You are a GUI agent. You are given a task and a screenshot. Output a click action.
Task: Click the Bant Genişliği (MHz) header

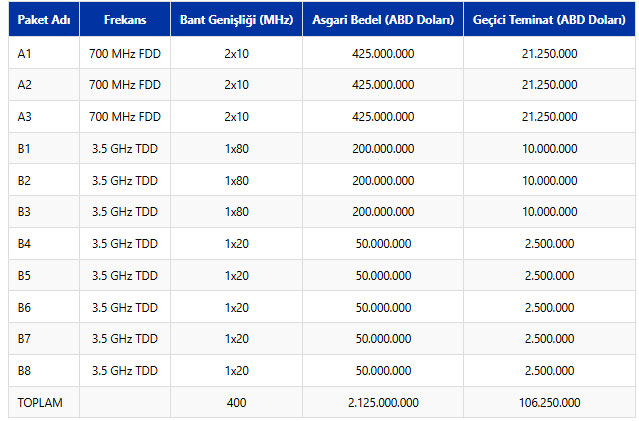tap(236, 20)
